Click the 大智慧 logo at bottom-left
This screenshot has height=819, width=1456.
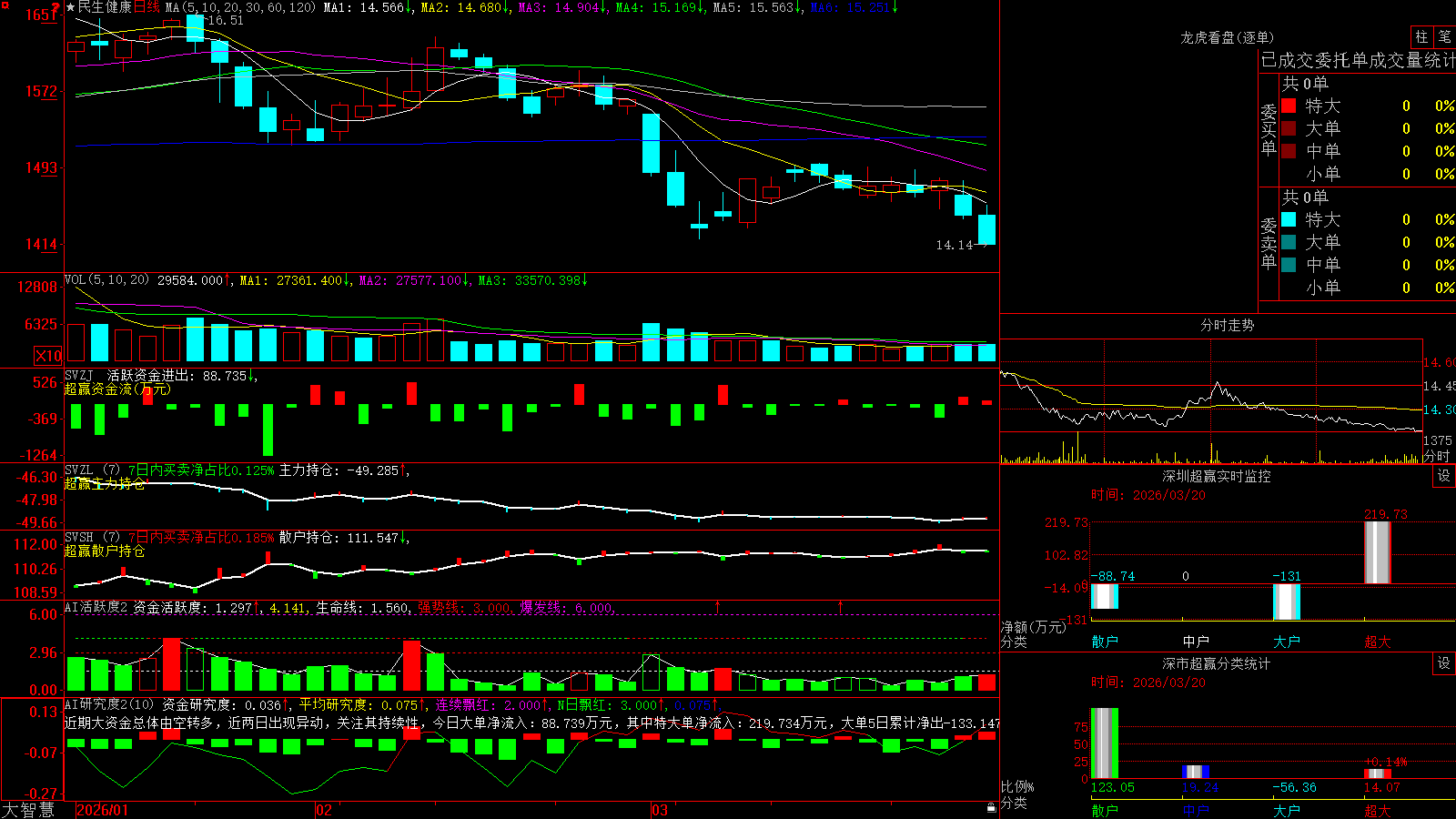point(28,810)
